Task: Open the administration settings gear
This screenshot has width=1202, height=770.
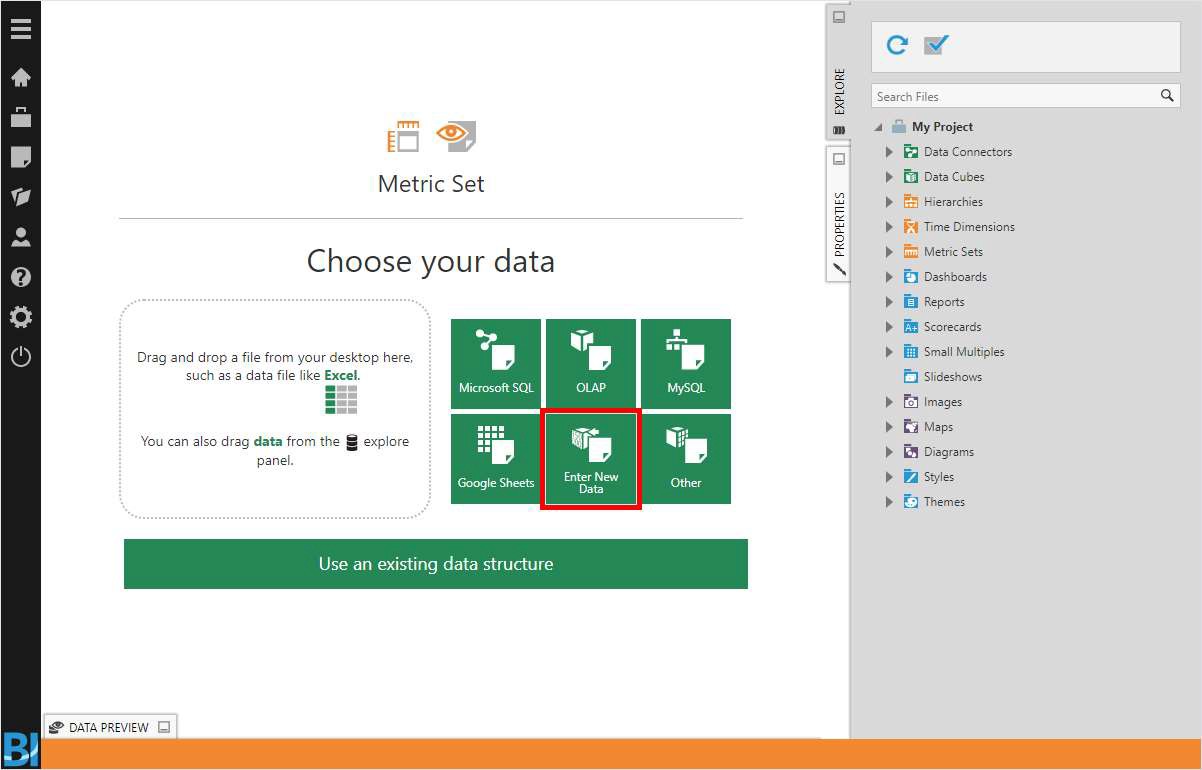Action: point(20,317)
